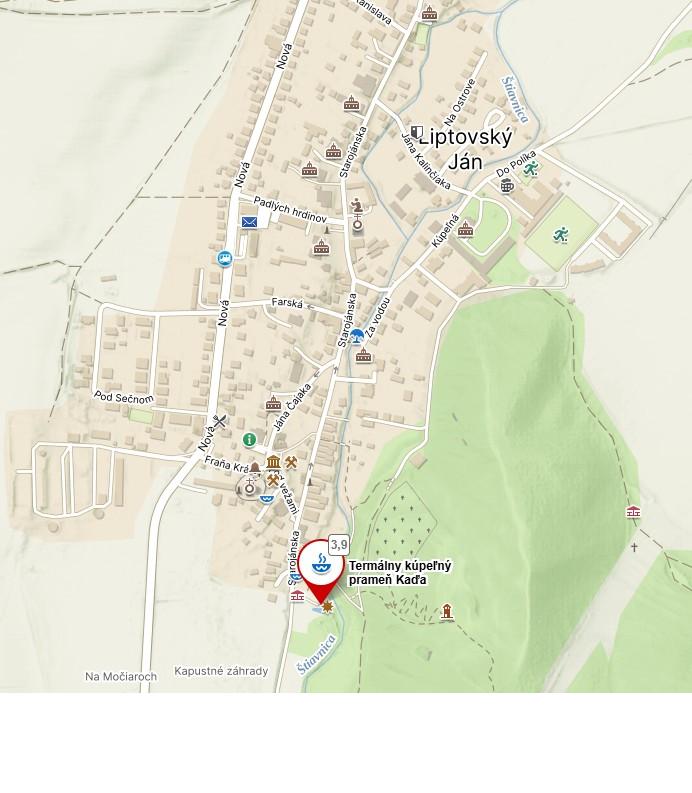Click the Pod Sečnom street label

click(124, 398)
